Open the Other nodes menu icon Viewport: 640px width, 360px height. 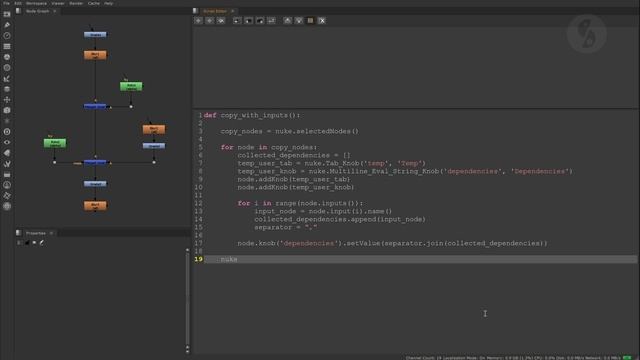point(7,174)
